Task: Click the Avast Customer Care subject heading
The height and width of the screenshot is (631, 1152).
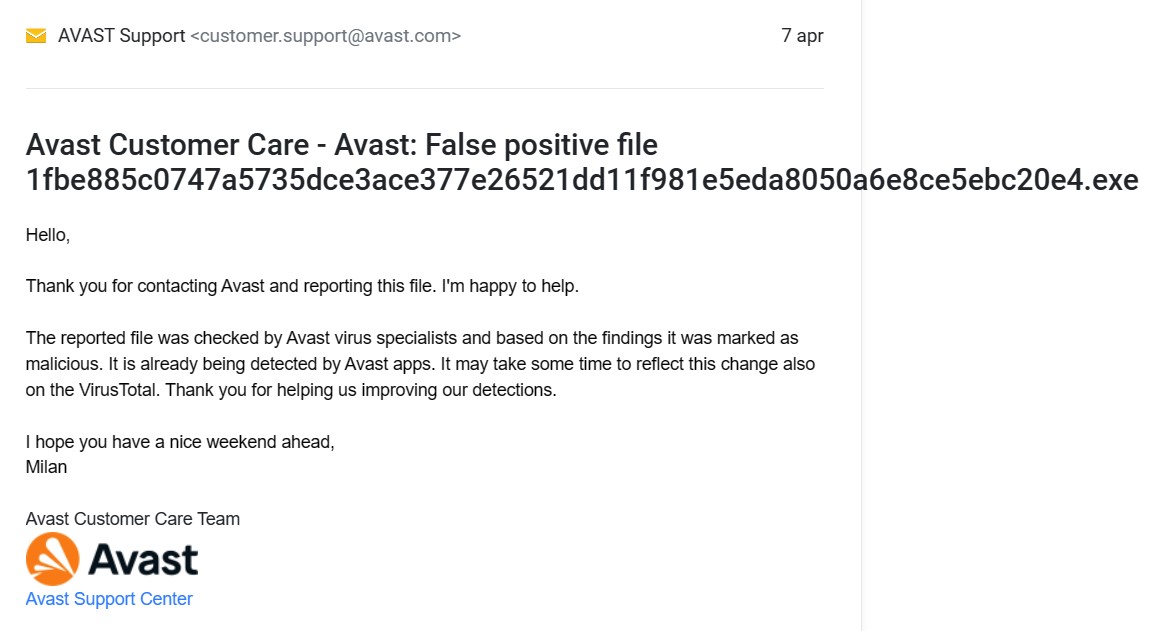Action: [x=341, y=145]
